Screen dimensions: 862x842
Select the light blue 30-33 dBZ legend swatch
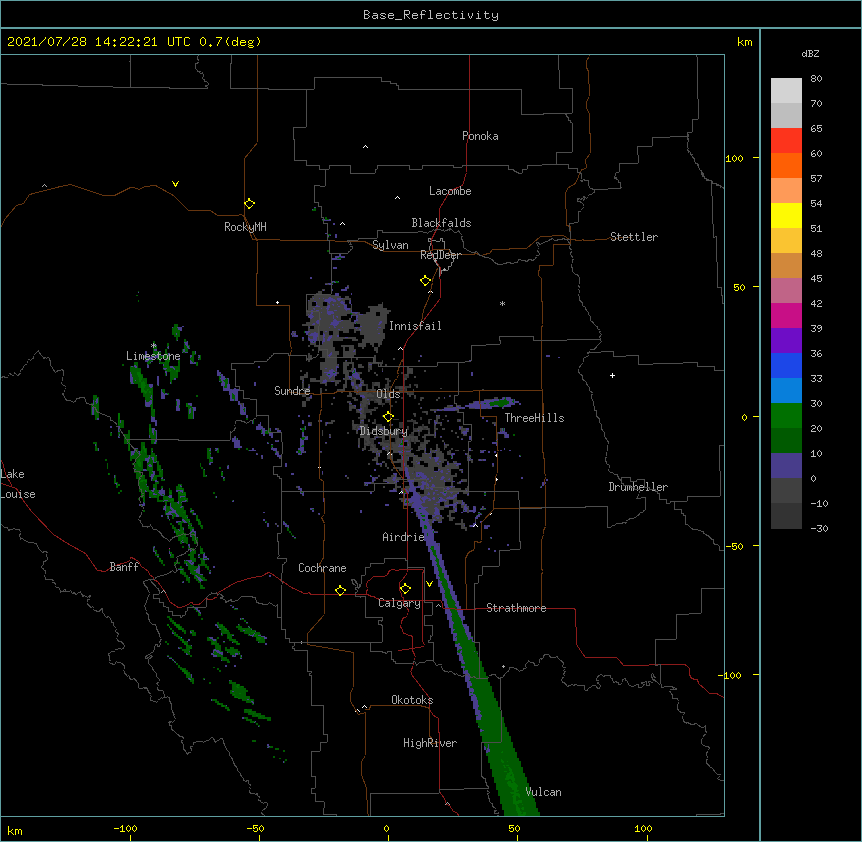coord(786,391)
